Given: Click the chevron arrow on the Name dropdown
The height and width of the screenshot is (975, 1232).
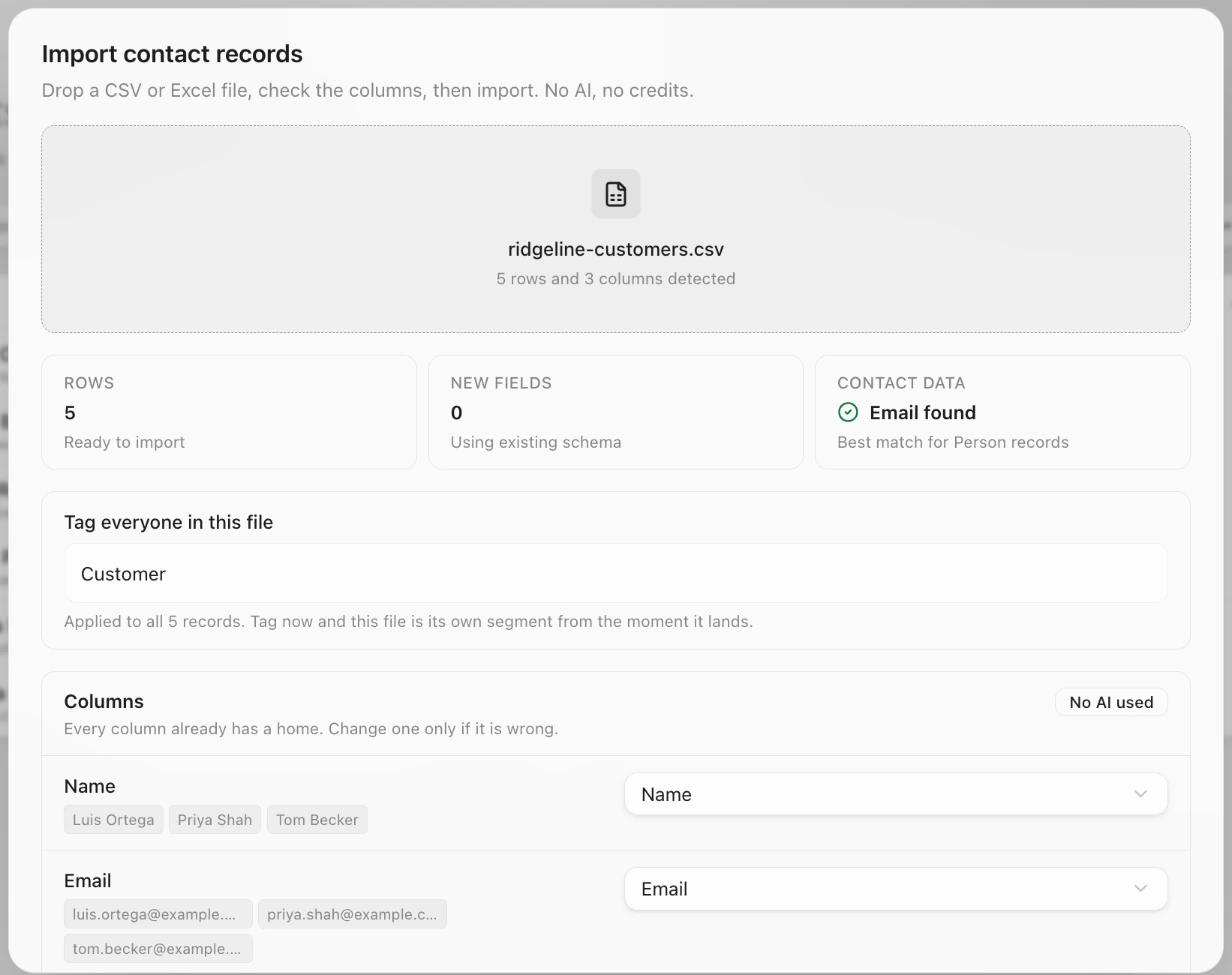Looking at the screenshot, I should [1140, 794].
